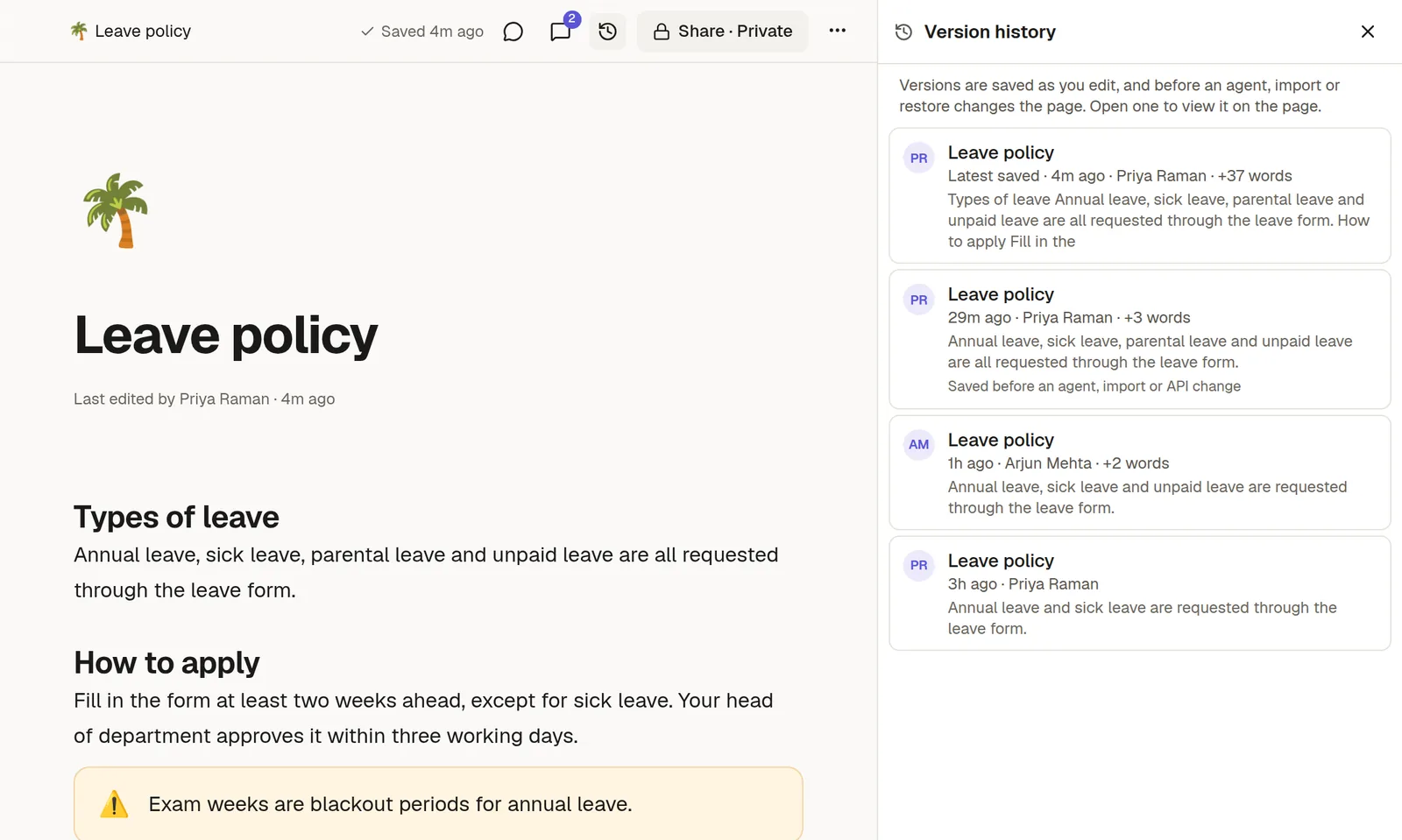This screenshot has width=1402, height=840.
Task: Click the Types of leave heading
Action: [x=176, y=517]
